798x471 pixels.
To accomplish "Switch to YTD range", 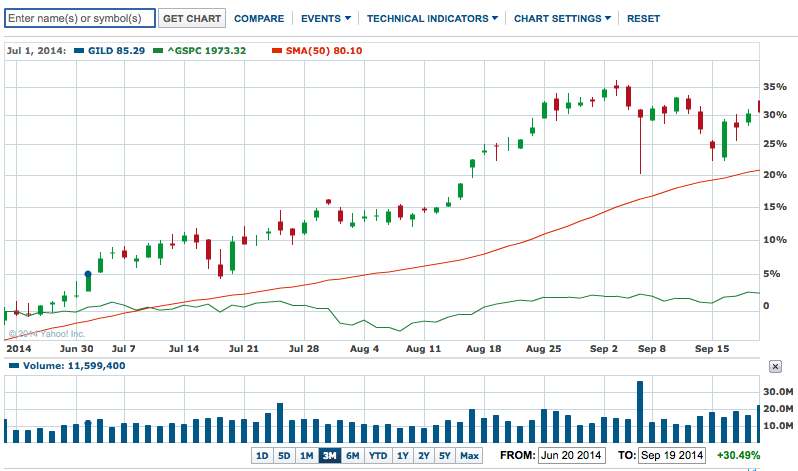I will tap(378, 456).
